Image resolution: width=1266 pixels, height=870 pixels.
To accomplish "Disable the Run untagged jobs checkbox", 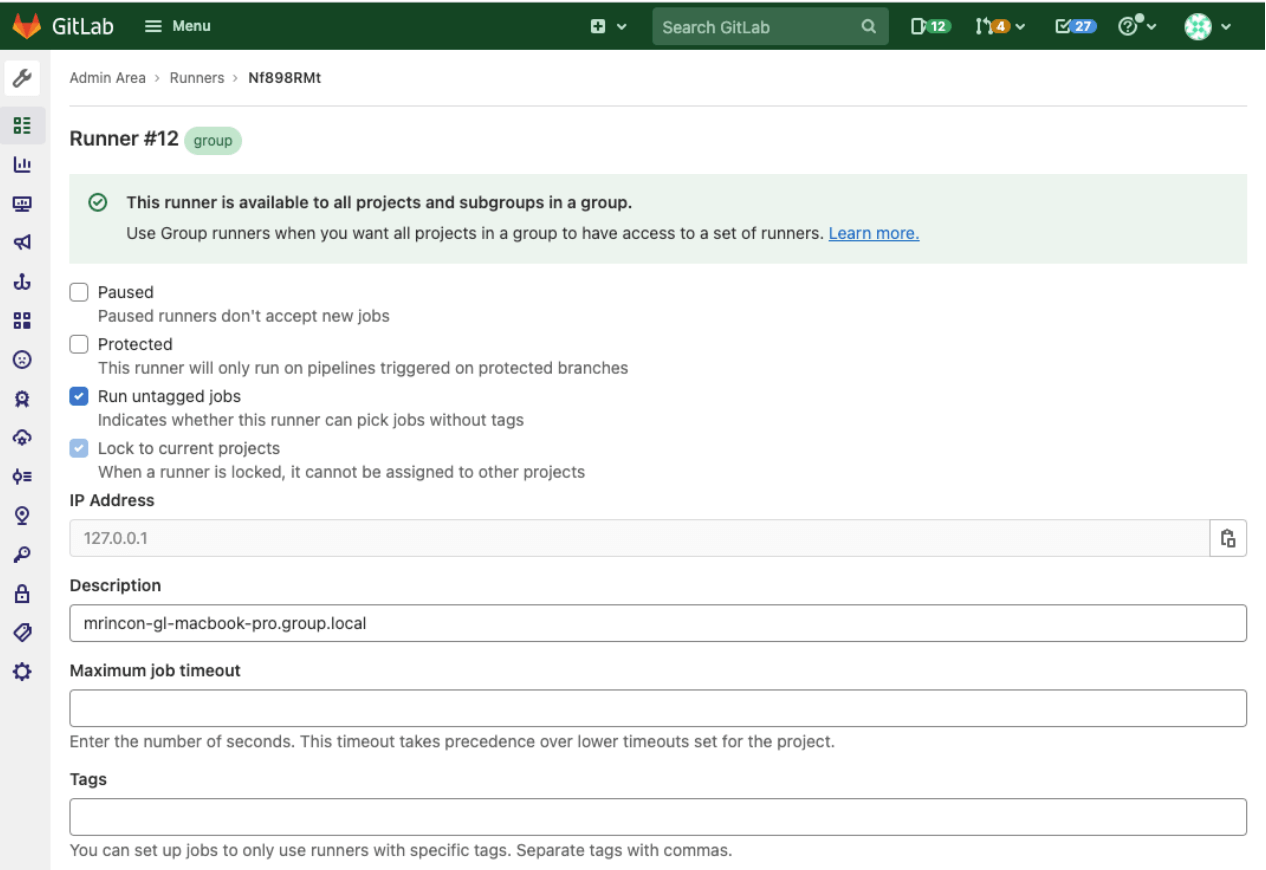I will [78, 396].
